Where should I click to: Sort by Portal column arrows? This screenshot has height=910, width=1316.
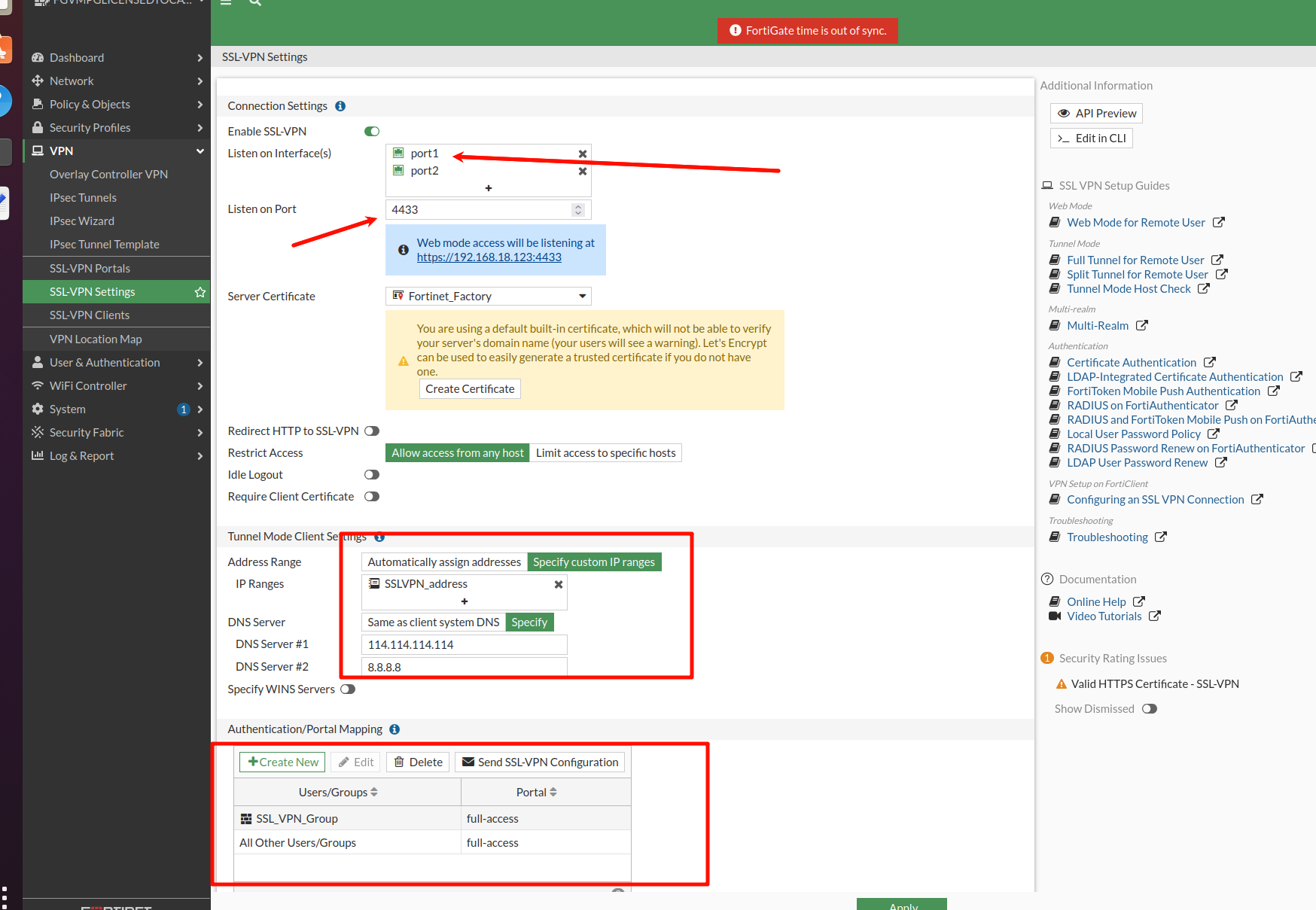[553, 793]
